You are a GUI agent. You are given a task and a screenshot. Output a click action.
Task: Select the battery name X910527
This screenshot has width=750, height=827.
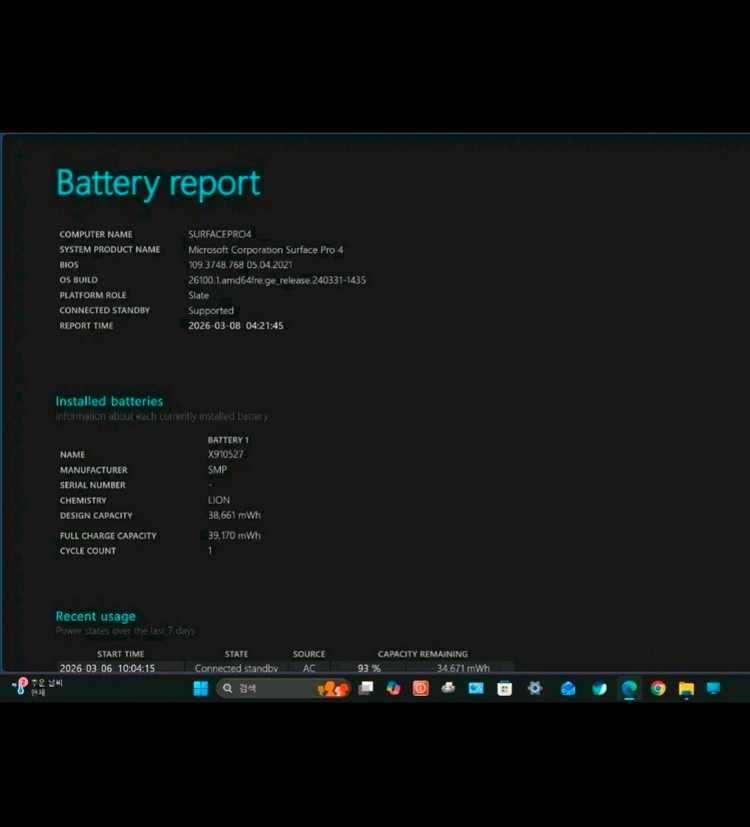pos(225,454)
